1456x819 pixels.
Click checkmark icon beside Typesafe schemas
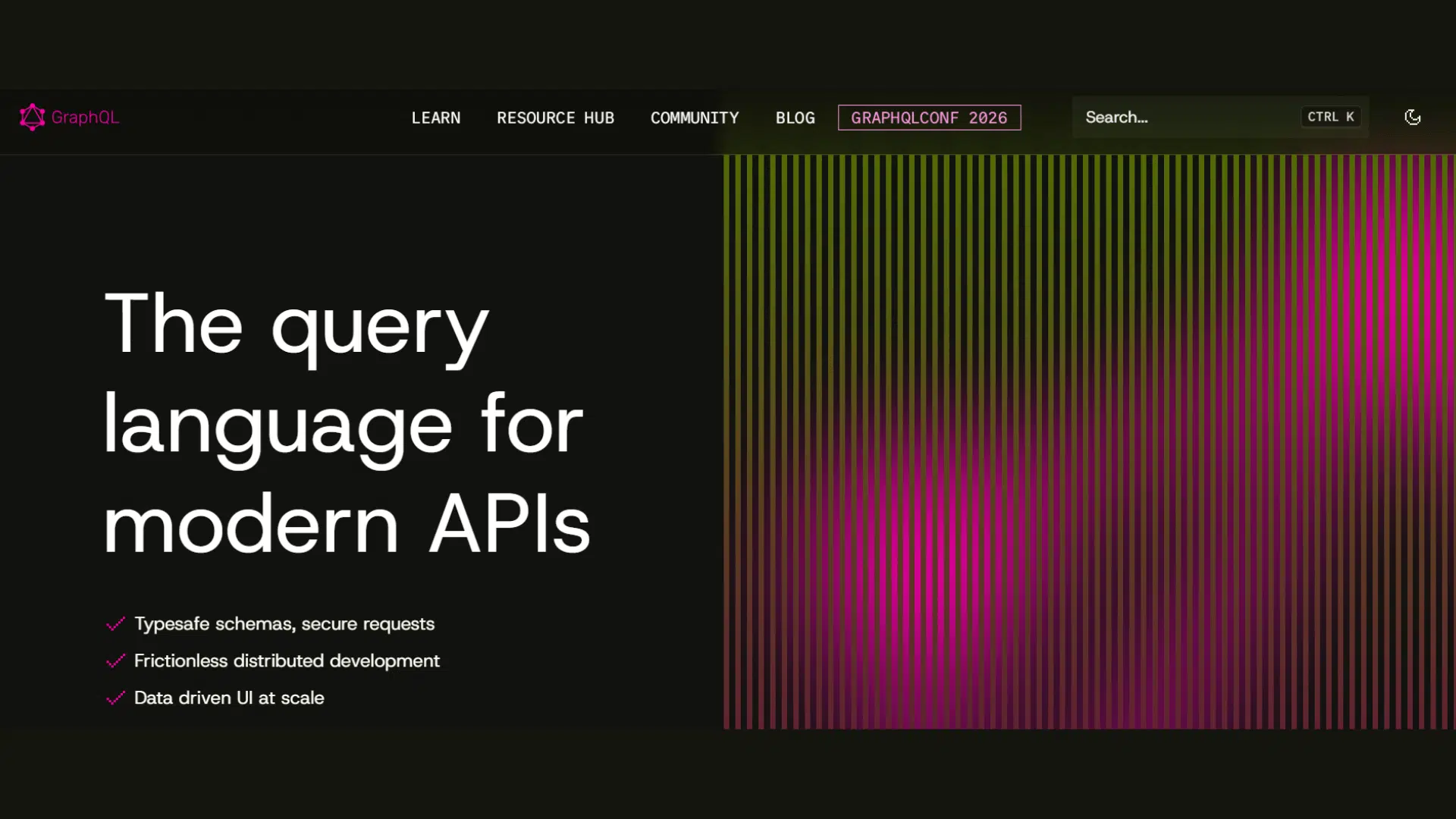pos(115,624)
